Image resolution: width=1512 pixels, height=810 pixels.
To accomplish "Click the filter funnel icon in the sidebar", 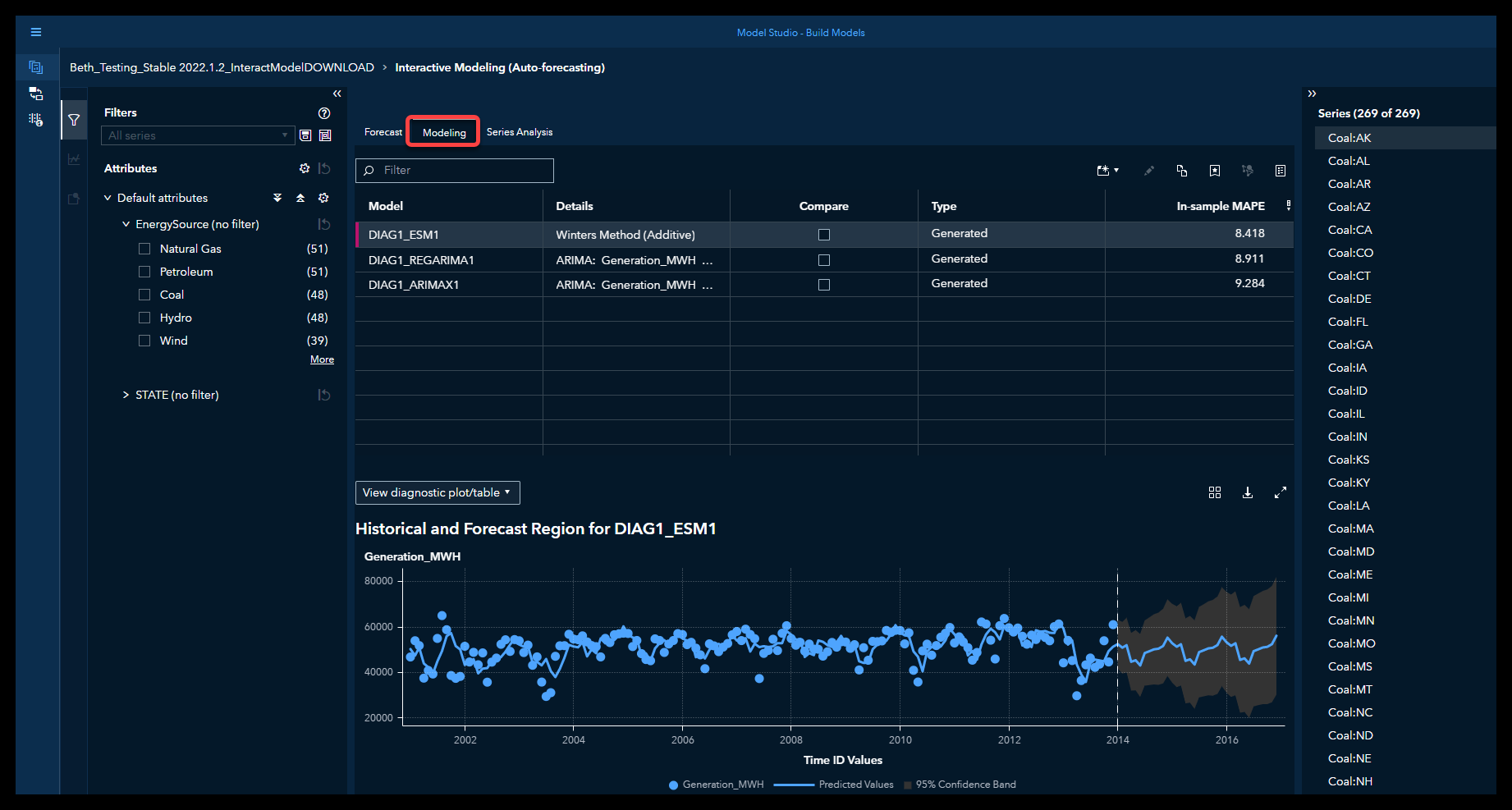I will pyautogui.click(x=74, y=120).
